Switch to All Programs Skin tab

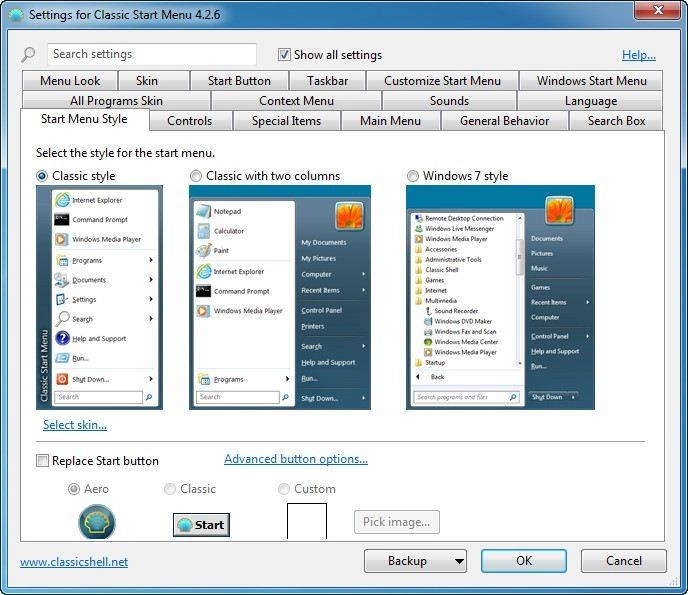(x=116, y=100)
